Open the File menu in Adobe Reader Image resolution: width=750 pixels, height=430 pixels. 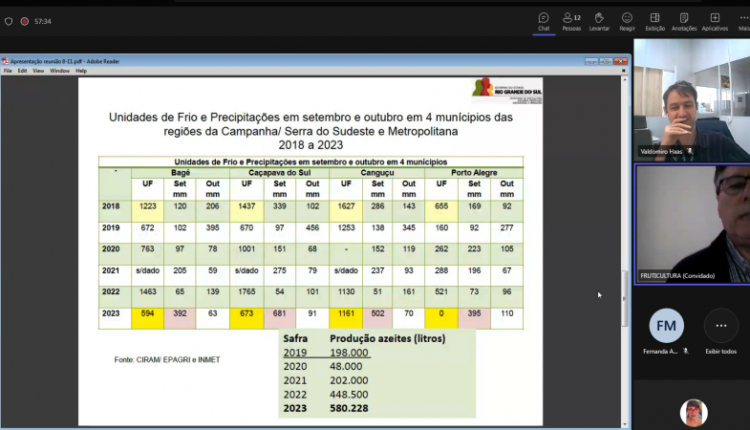(8, 71)
